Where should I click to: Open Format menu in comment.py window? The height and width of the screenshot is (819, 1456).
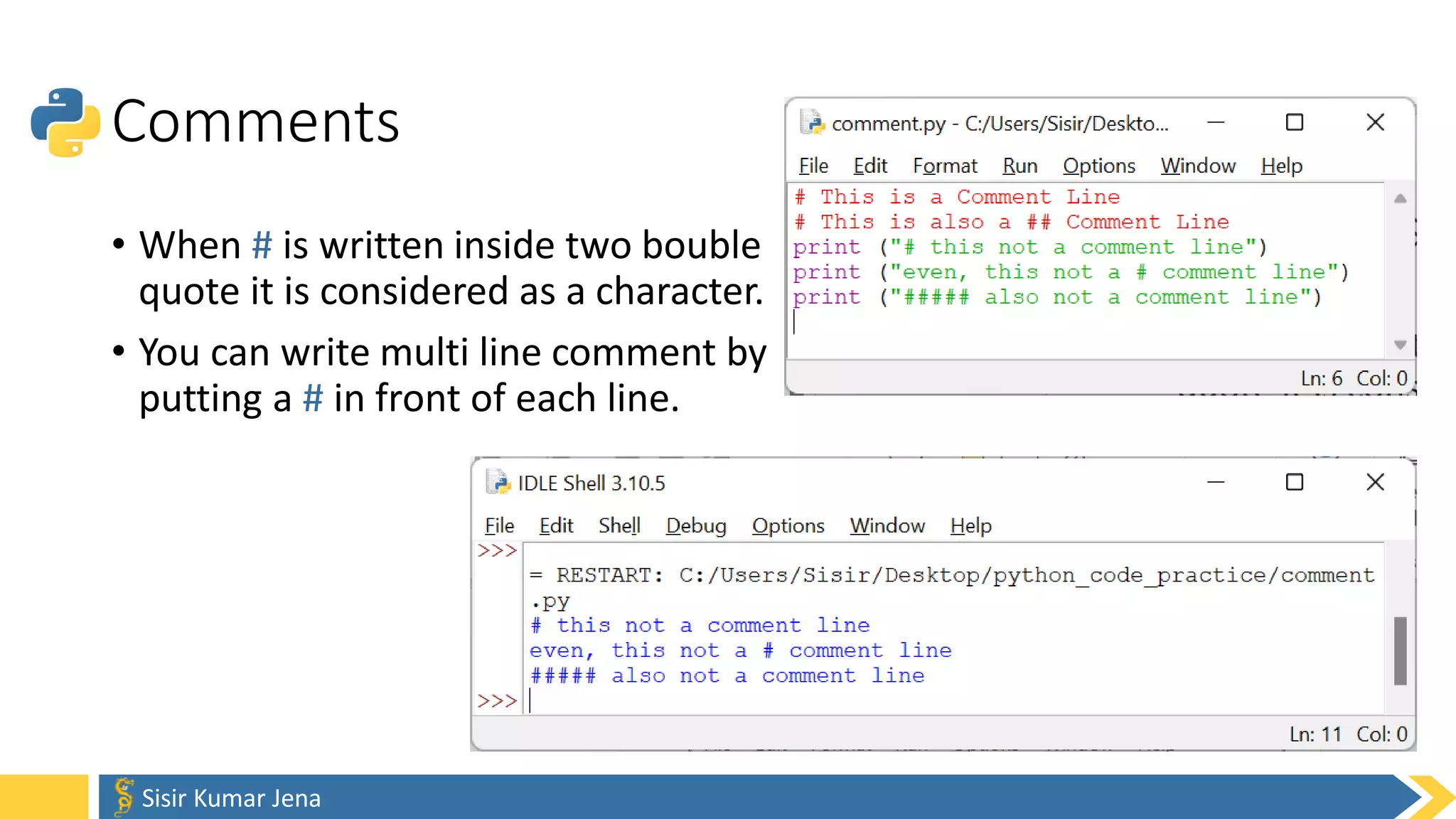pos(945,166)
